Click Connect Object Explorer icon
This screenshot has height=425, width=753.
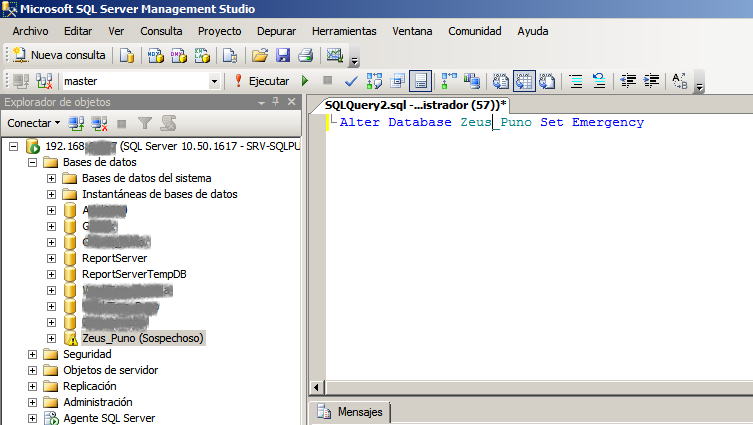[x=76, y=123]
